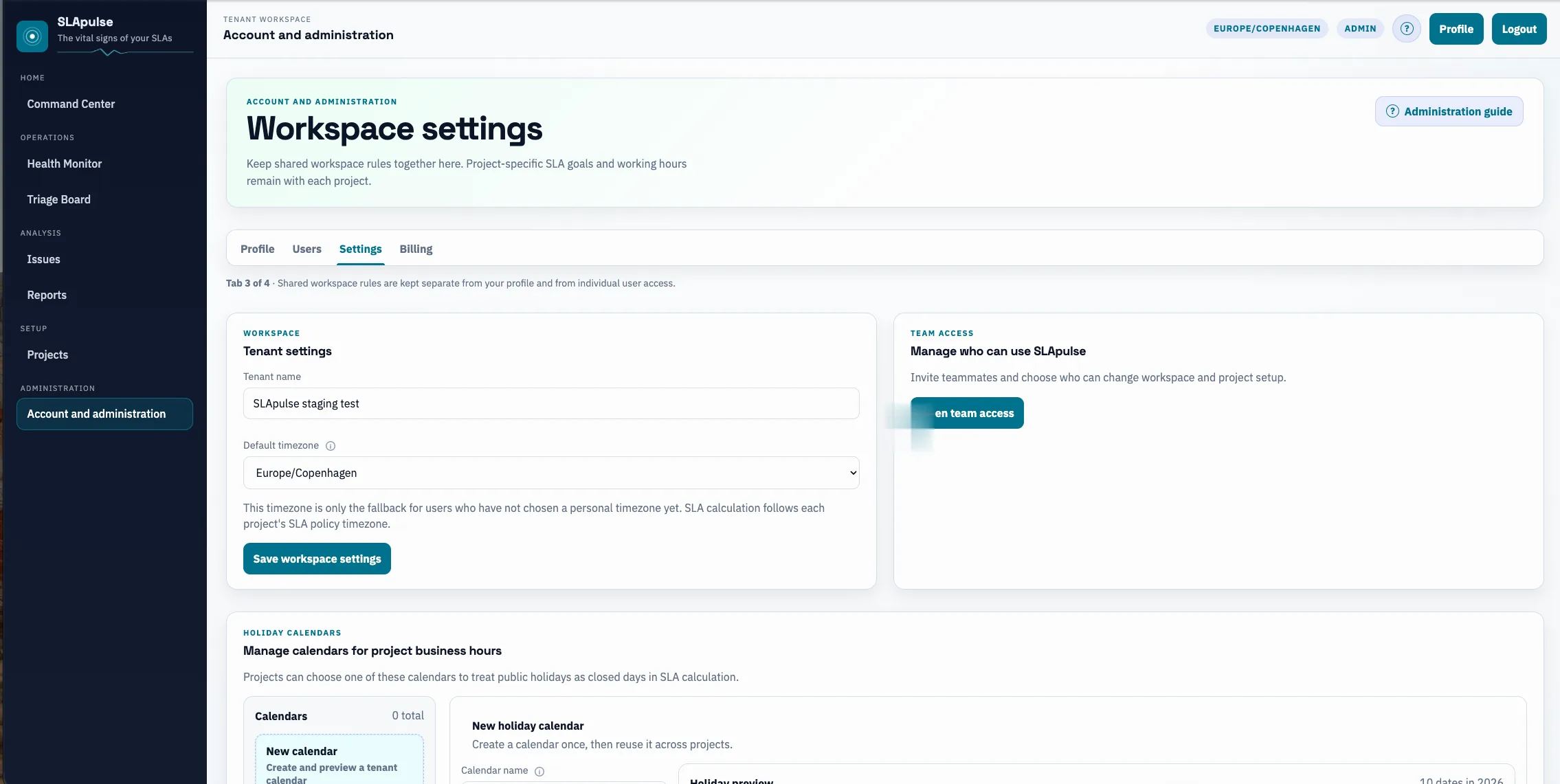Click 'Manage calendars for project business hours'
The height and width of the screenshot is (784, 1560).
tap(372, 651)
